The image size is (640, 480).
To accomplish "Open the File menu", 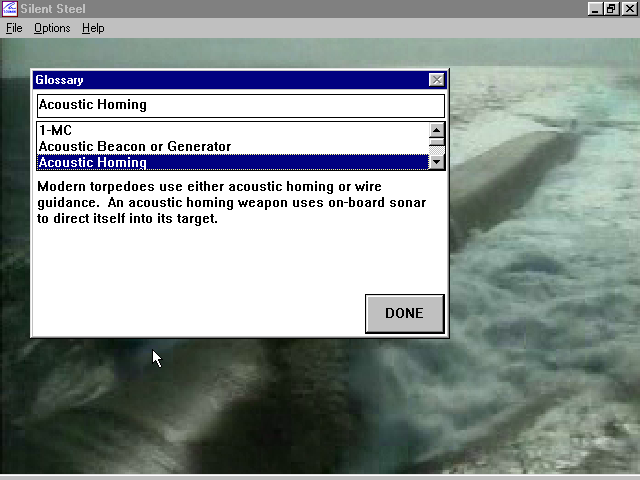I will coord(14,28).
